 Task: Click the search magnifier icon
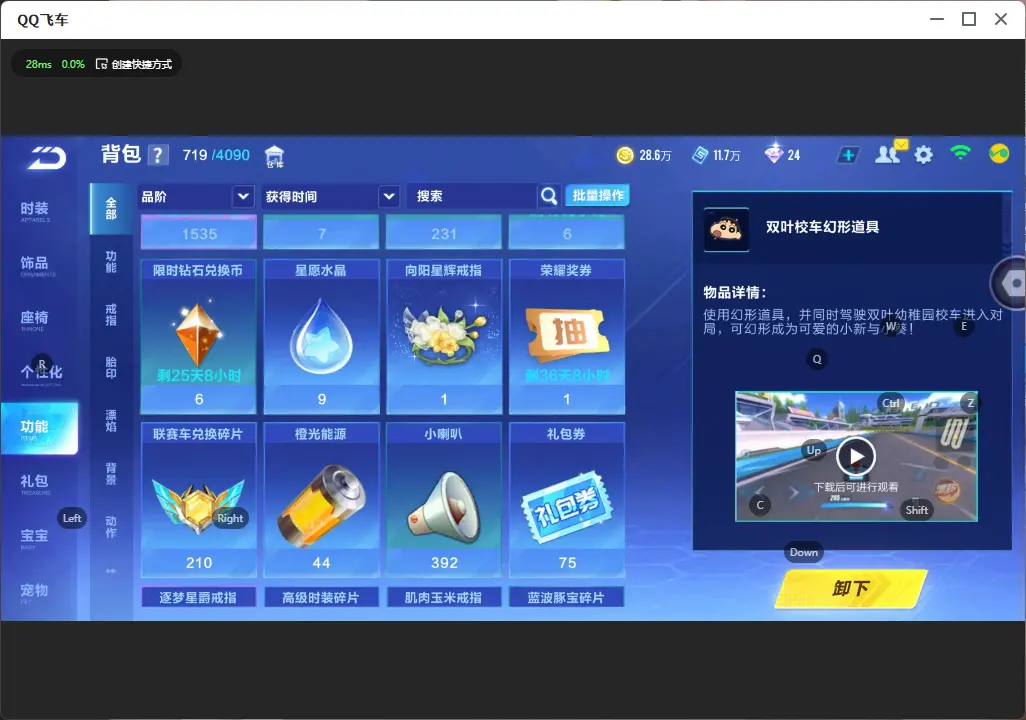(549, 196)
